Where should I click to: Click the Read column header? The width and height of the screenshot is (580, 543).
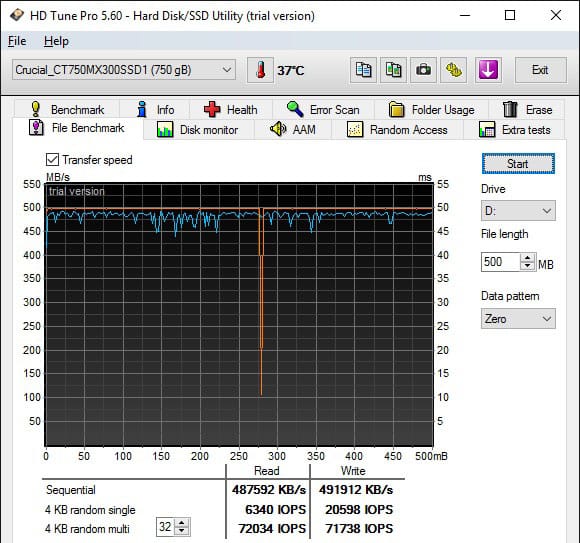coord(266,471)
